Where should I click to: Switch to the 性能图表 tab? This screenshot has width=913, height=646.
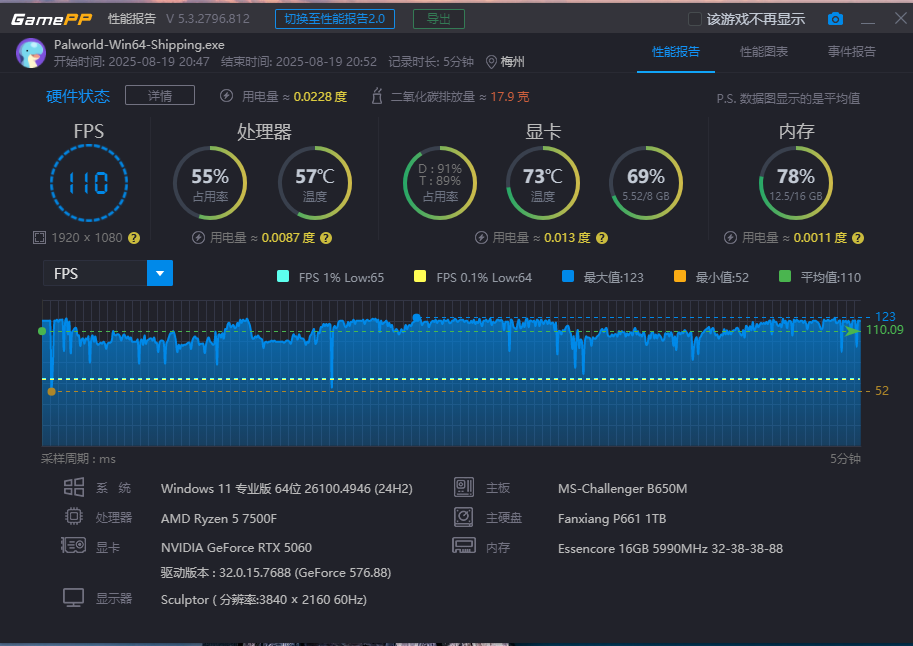click(764, 52)
